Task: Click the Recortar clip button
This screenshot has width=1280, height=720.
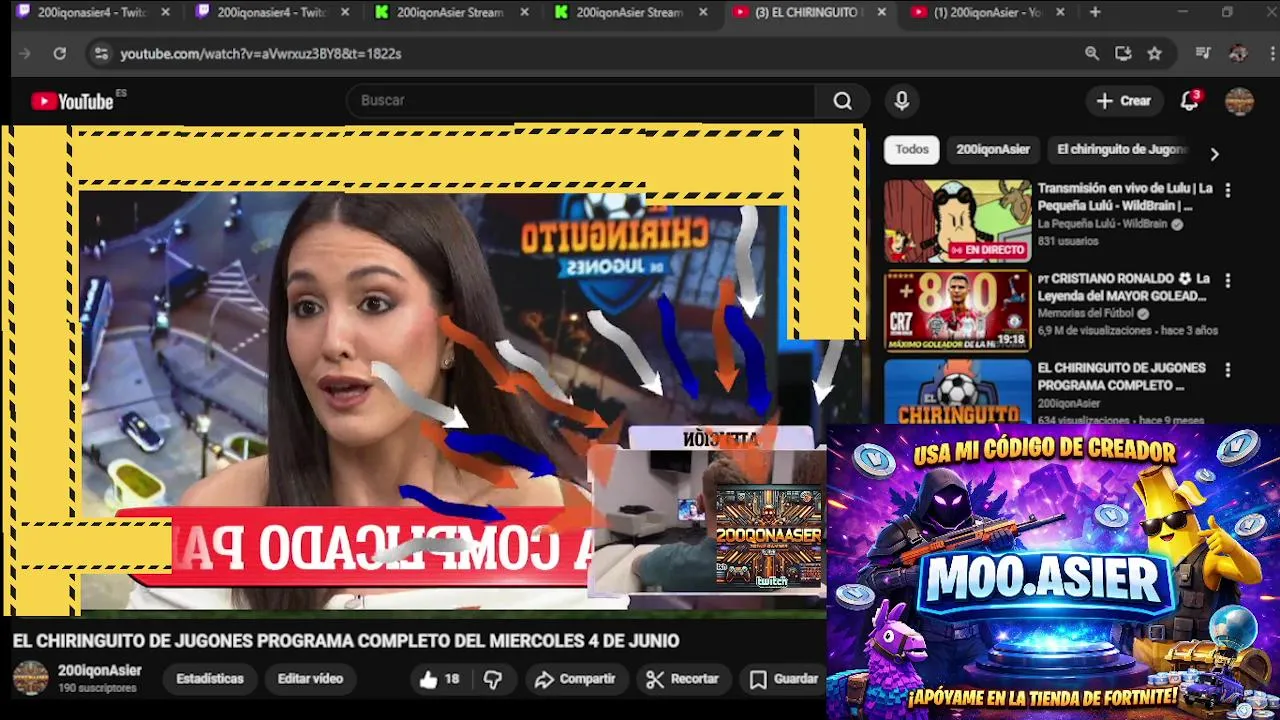Action: 683,679
